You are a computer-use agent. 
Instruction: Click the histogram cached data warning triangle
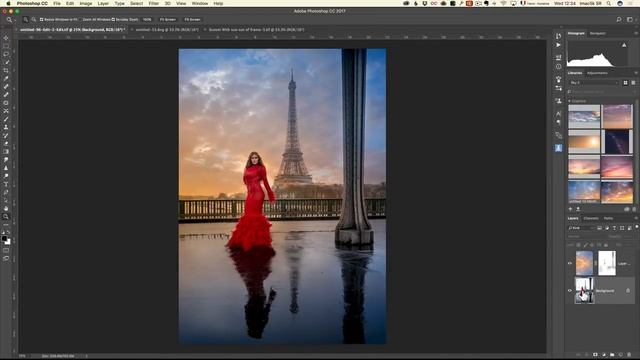[x=624, y=45]
